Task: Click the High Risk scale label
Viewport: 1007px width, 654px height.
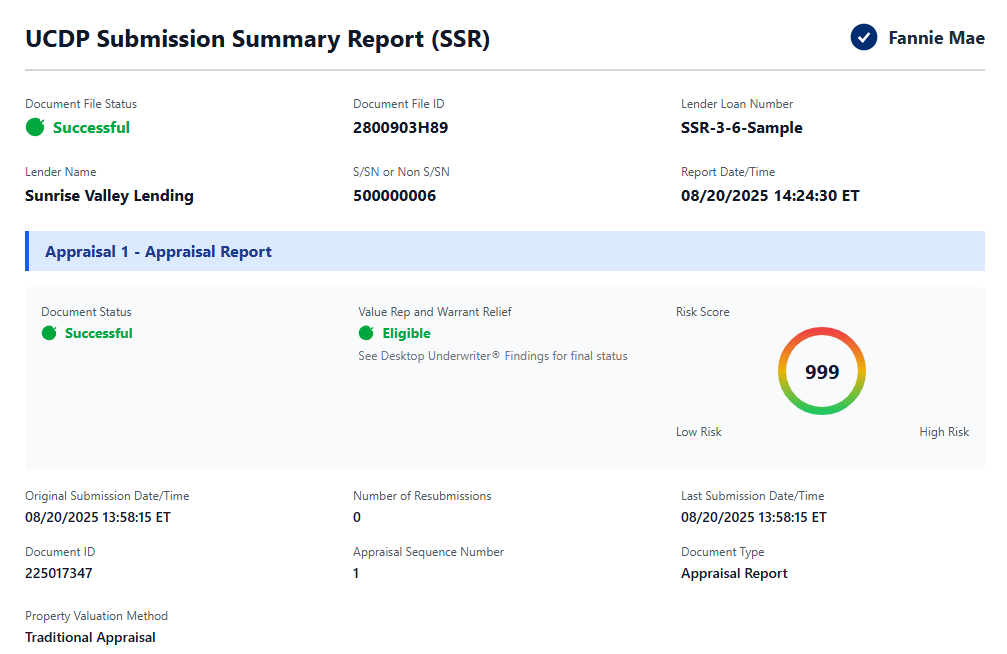Action: [x=944, y=431]
